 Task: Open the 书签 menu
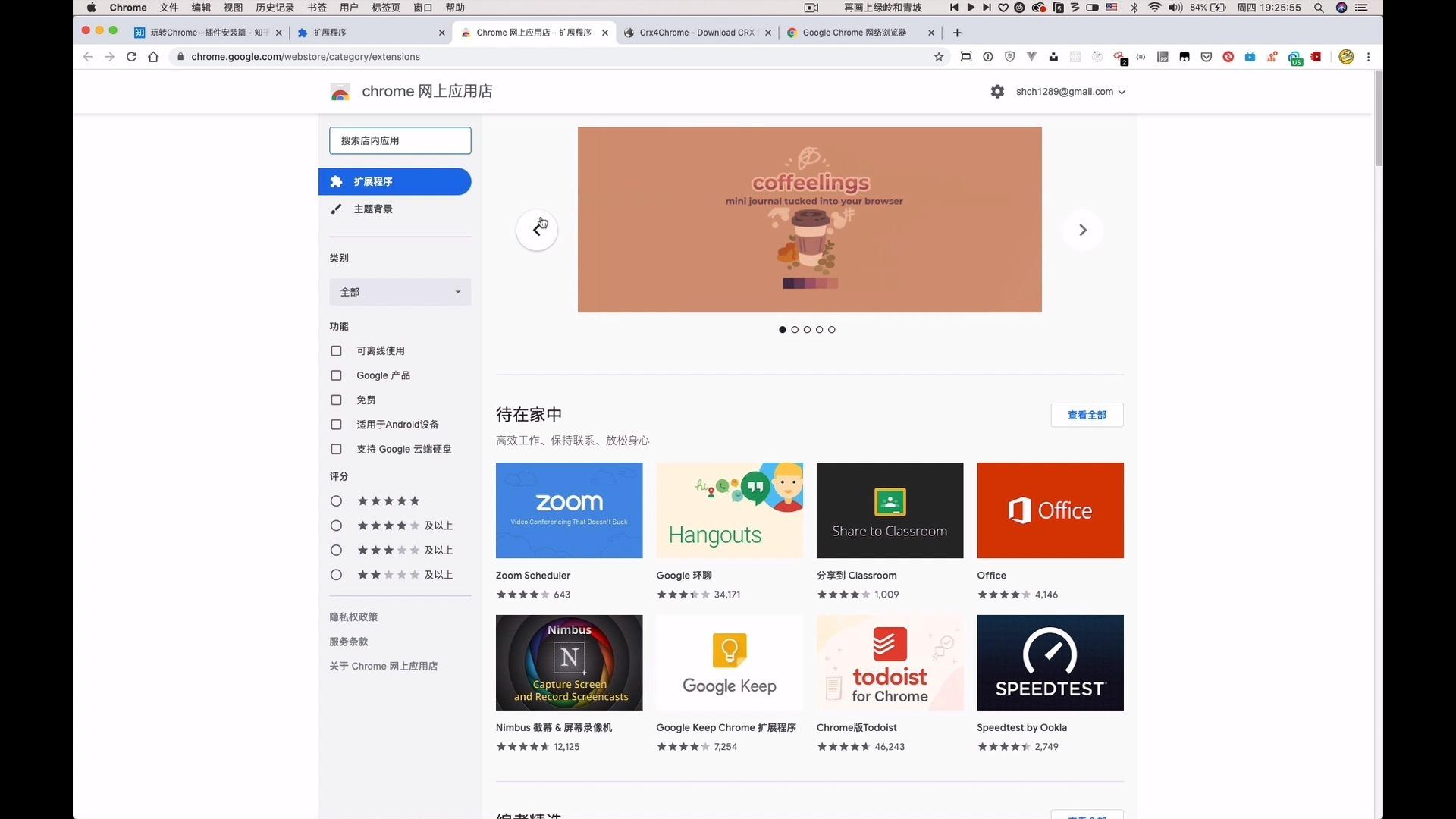click(317, 8)
